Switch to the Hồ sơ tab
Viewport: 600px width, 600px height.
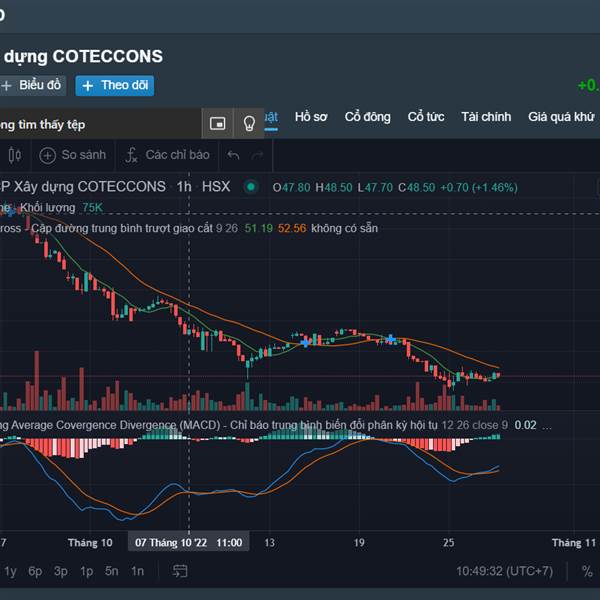(x=311, y=117)
